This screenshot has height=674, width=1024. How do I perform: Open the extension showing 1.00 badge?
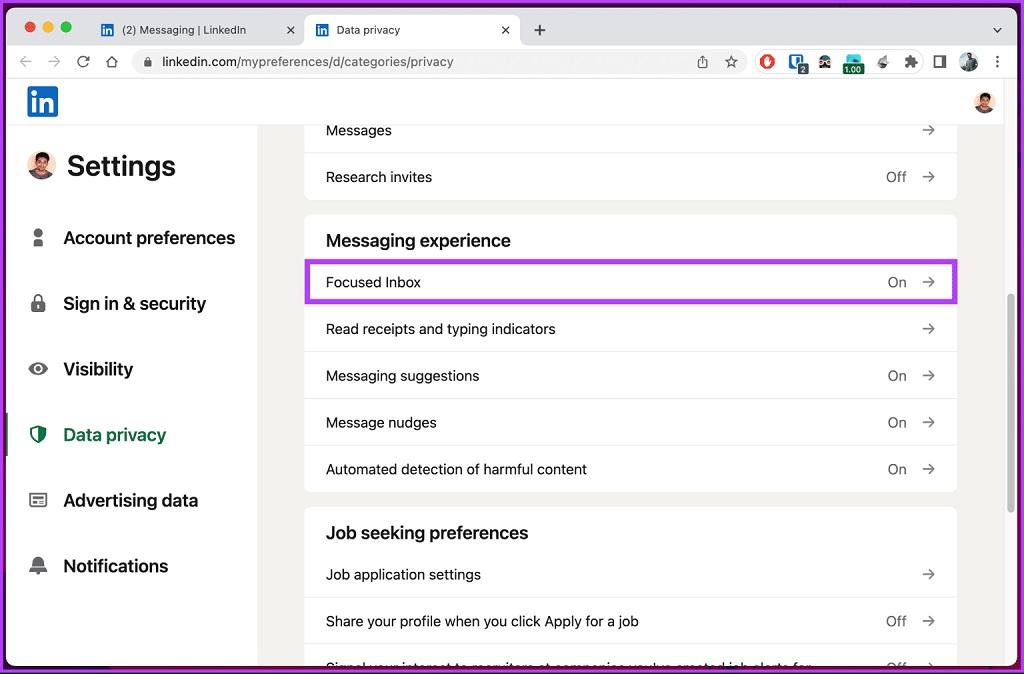[853, 63]
